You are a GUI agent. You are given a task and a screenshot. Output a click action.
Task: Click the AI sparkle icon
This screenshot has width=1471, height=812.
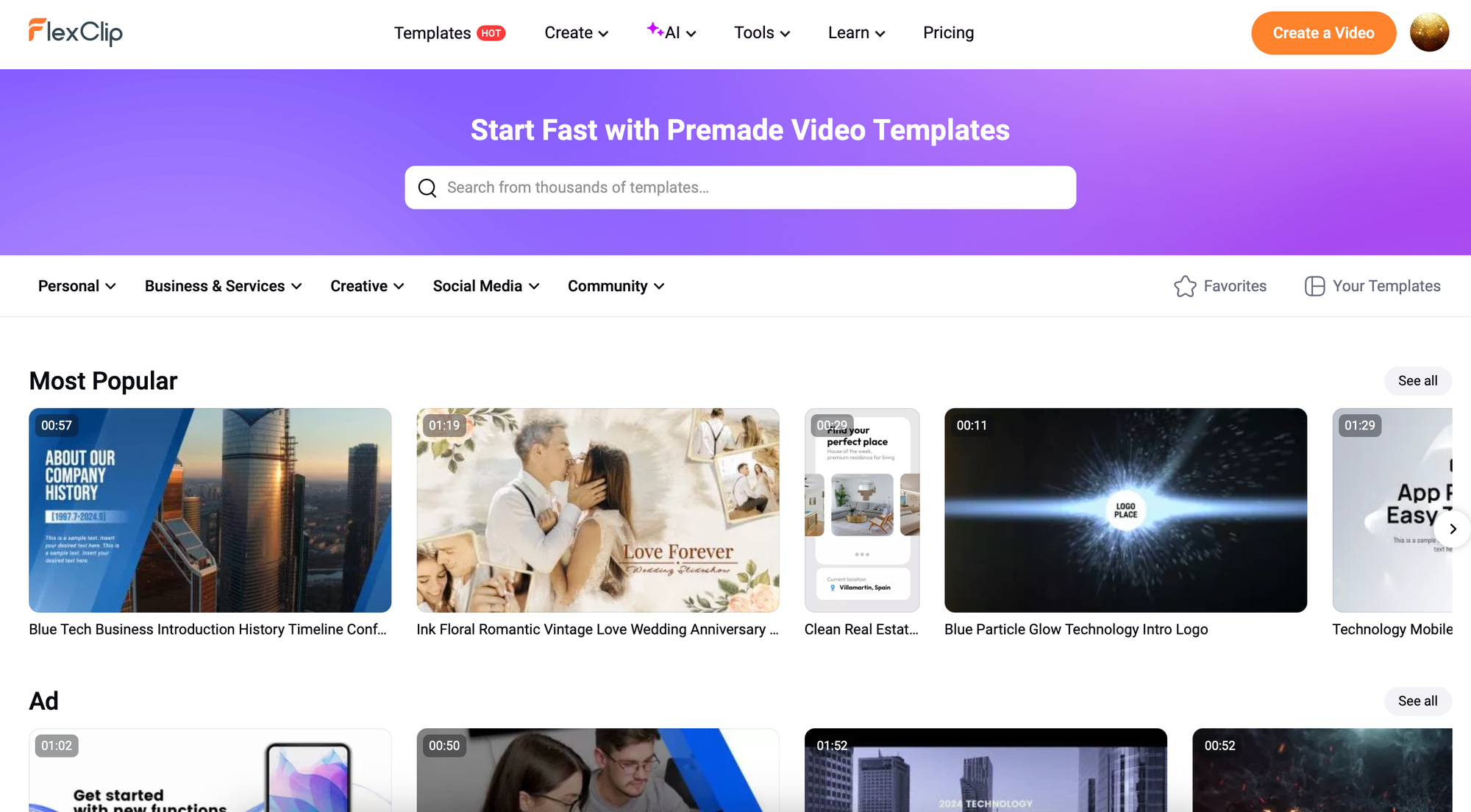point(655,29)
